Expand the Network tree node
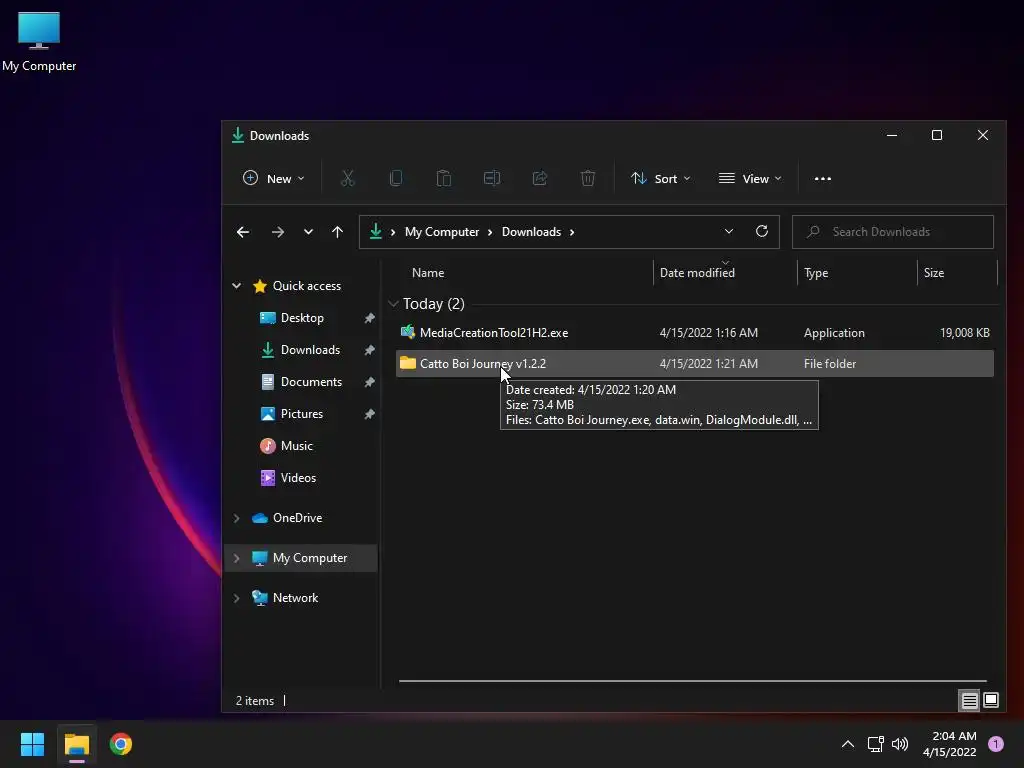Viewport: 1024px width, 768px height. tap(236, 598)
